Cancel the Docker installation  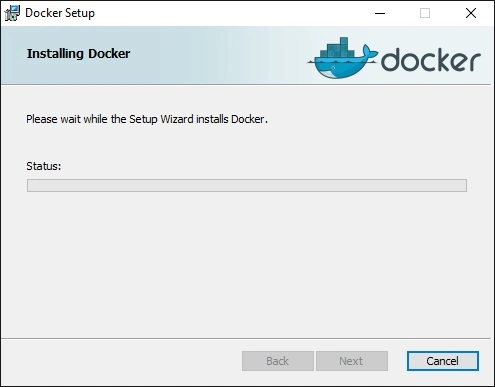(443, 361)
